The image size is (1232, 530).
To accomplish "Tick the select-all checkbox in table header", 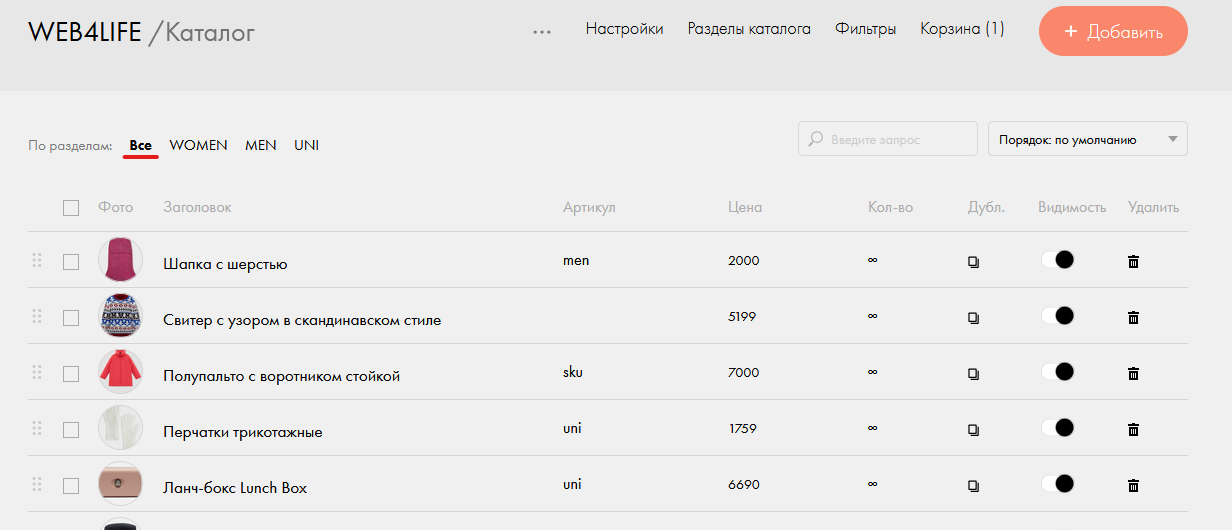I will tap(71, 208).
